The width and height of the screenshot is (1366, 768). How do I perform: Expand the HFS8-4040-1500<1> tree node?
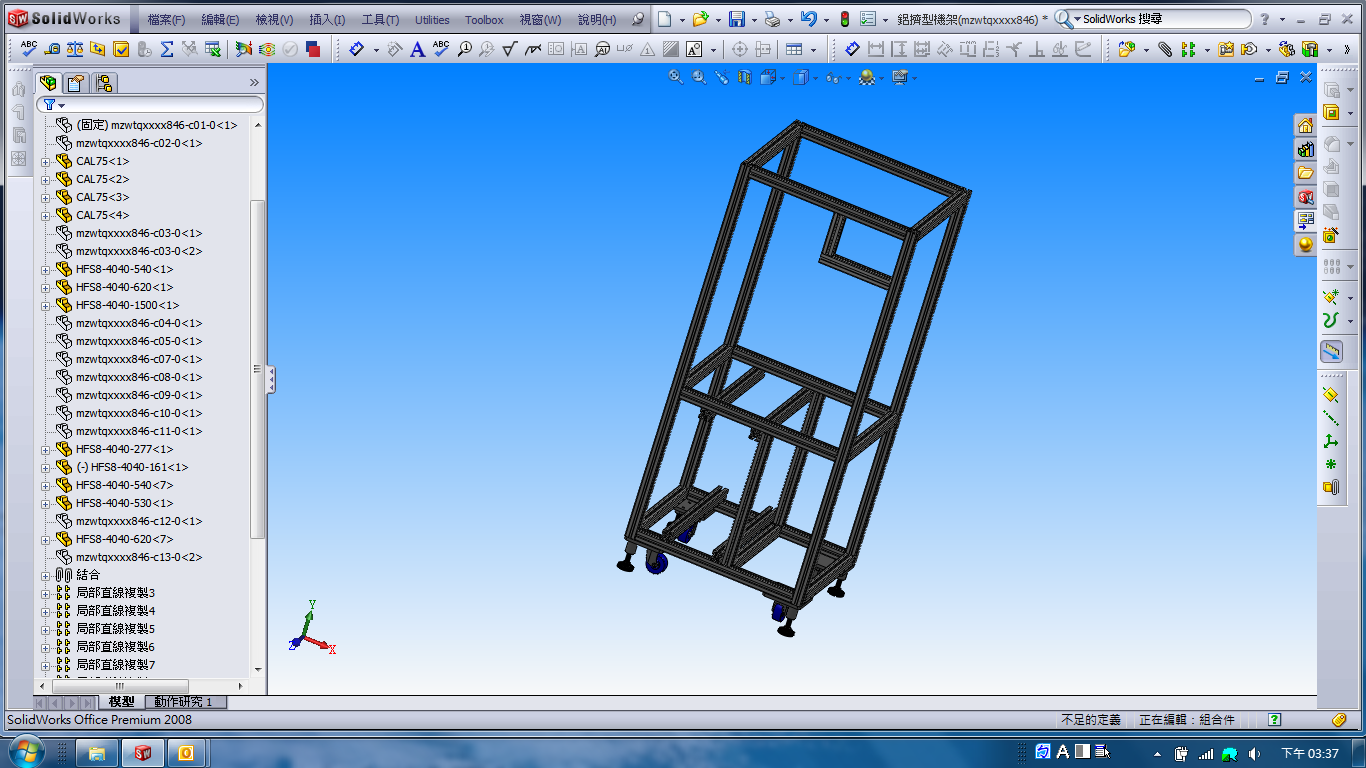(45, 306)
